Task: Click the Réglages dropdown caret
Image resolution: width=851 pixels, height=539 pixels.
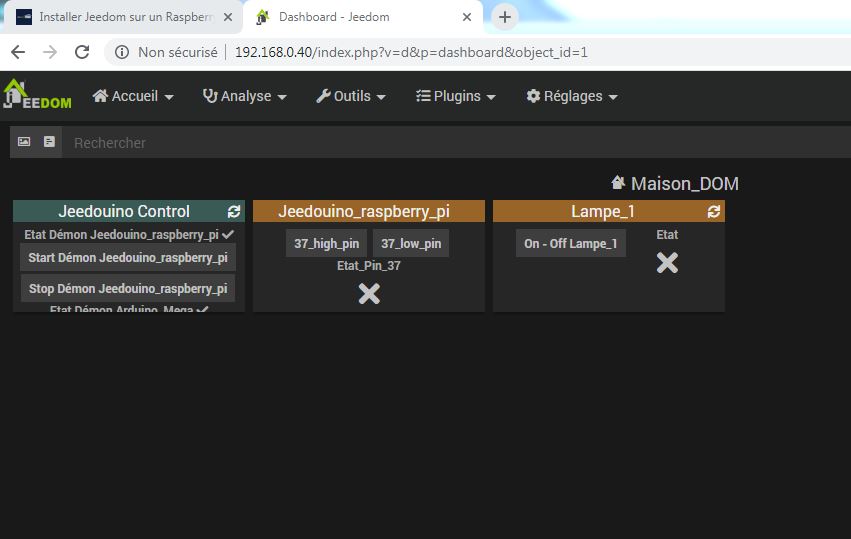Action: (613, 97)
